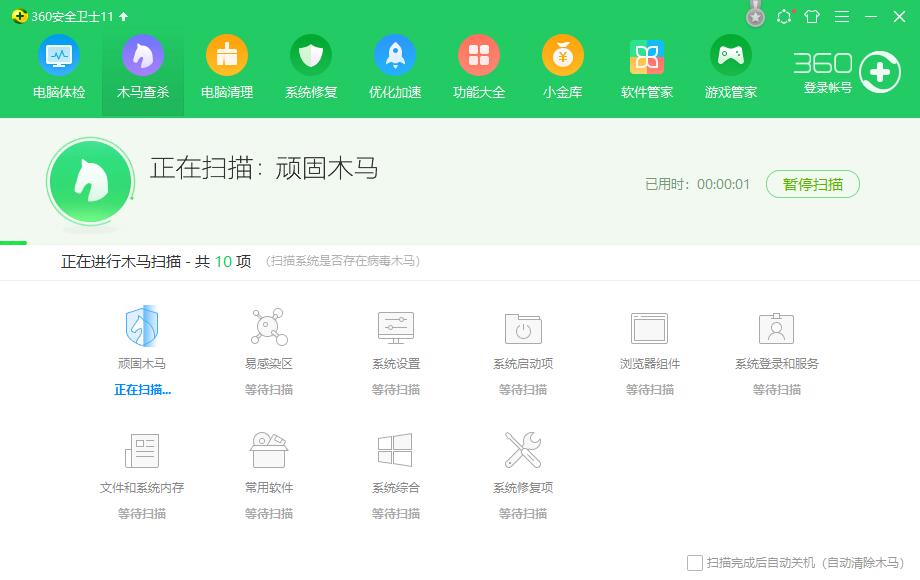
Task: Open 游戏管家 gamepad icon
Action: (730, 55)
